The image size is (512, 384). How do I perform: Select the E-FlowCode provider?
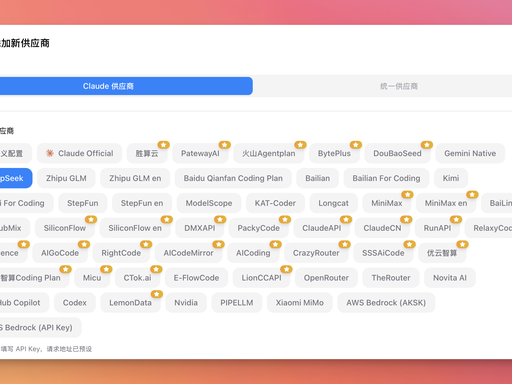click(196, 278)
